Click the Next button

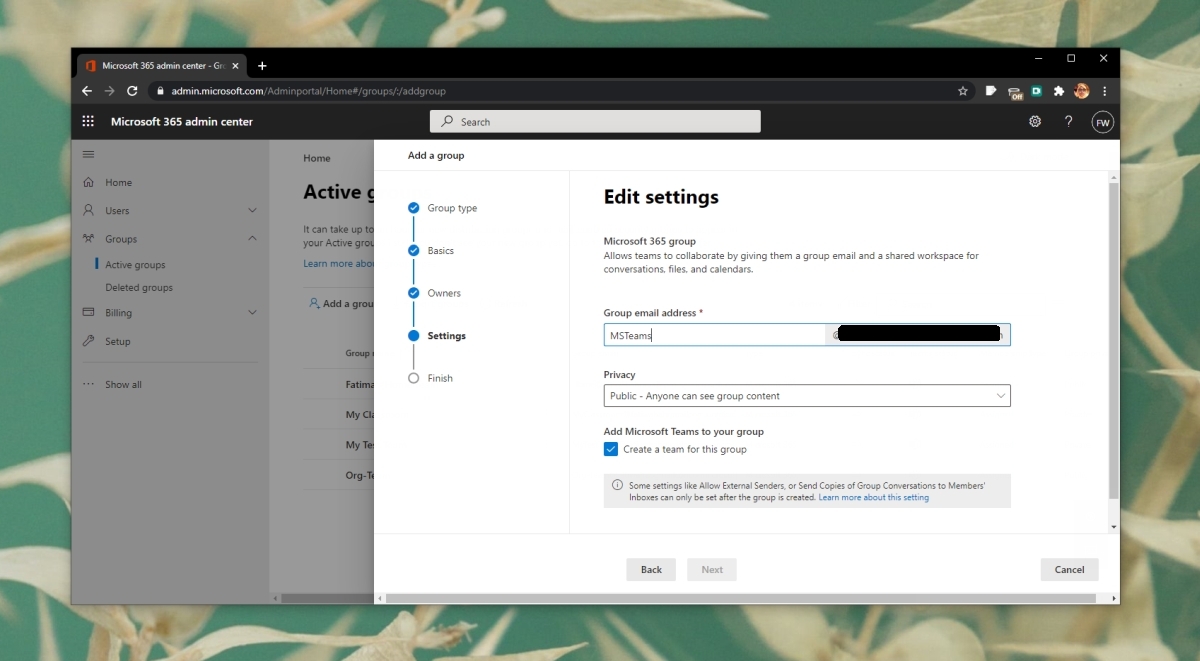click(x=711, y=569)
